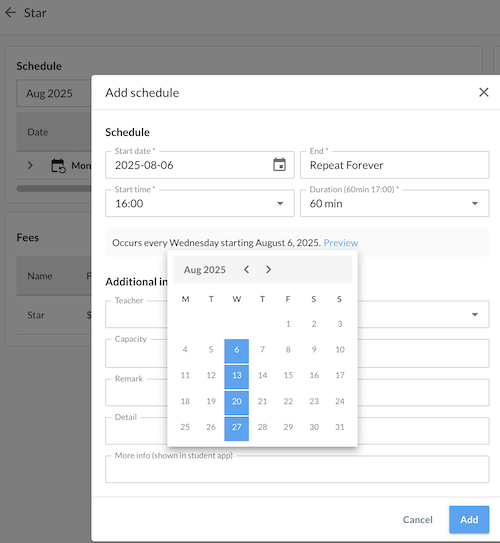This screenshot has width=500, height=543.
Task: Open the Teacher dropdown arrow
Action: click(475, 314)
